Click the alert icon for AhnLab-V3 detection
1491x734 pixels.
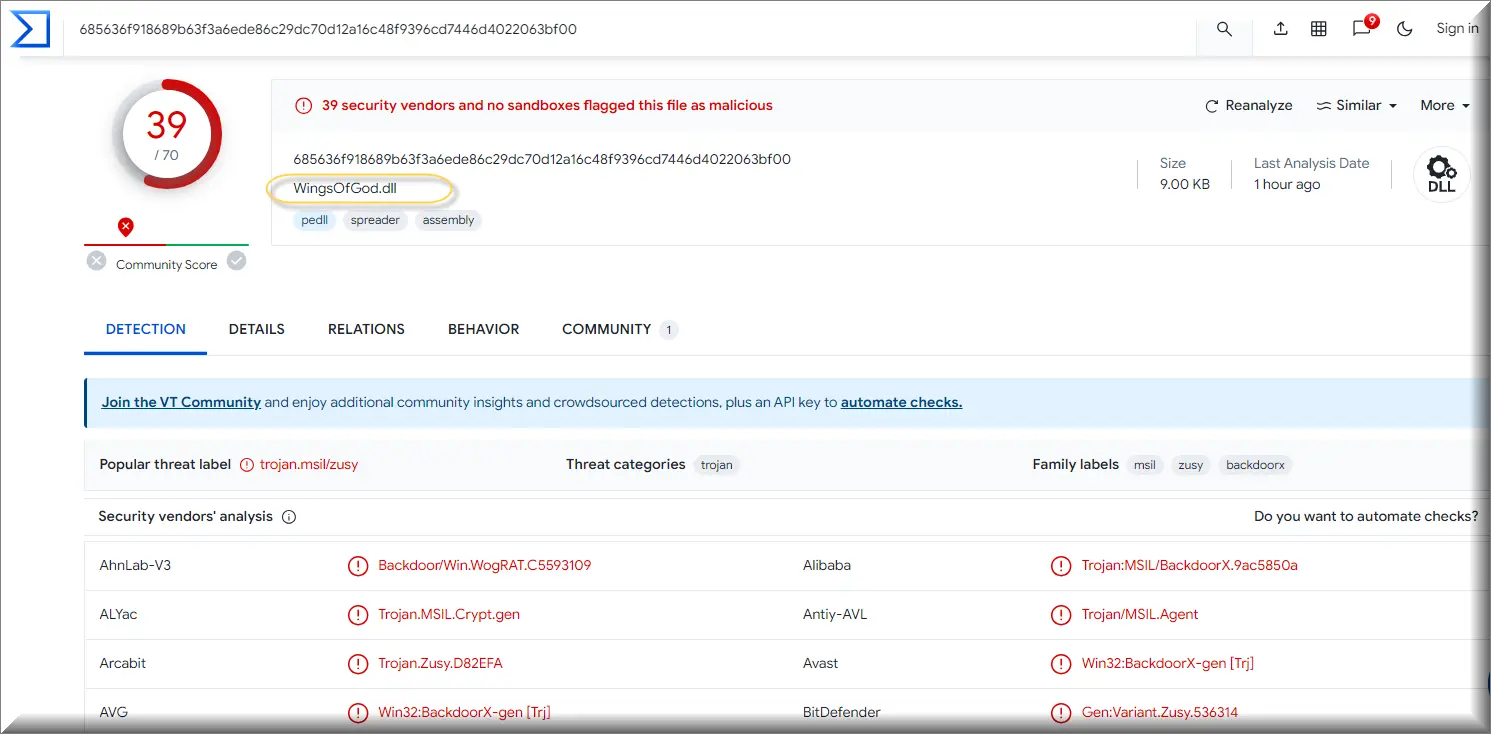pyautogui.click(x=357, y=566)
